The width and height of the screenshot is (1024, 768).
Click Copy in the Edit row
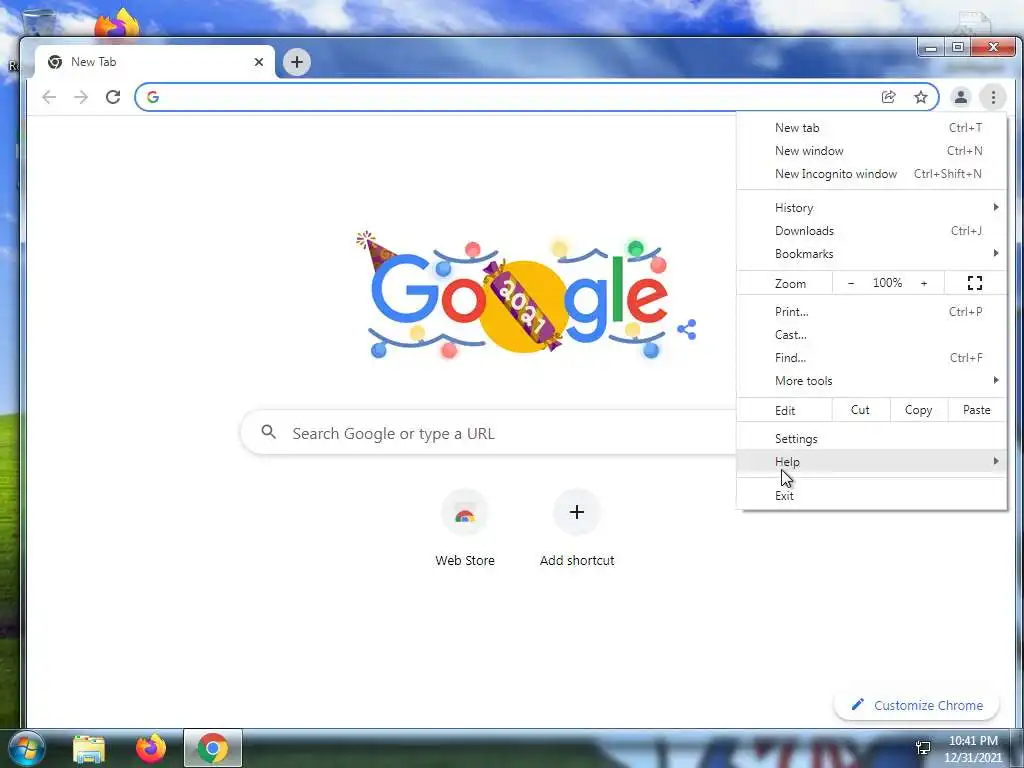[918, 410]
